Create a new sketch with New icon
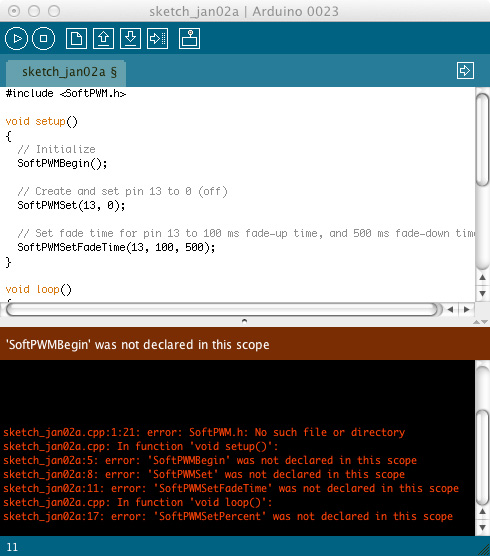The width and height of the screenshot is (490, 556). click(x=76, y=38)
